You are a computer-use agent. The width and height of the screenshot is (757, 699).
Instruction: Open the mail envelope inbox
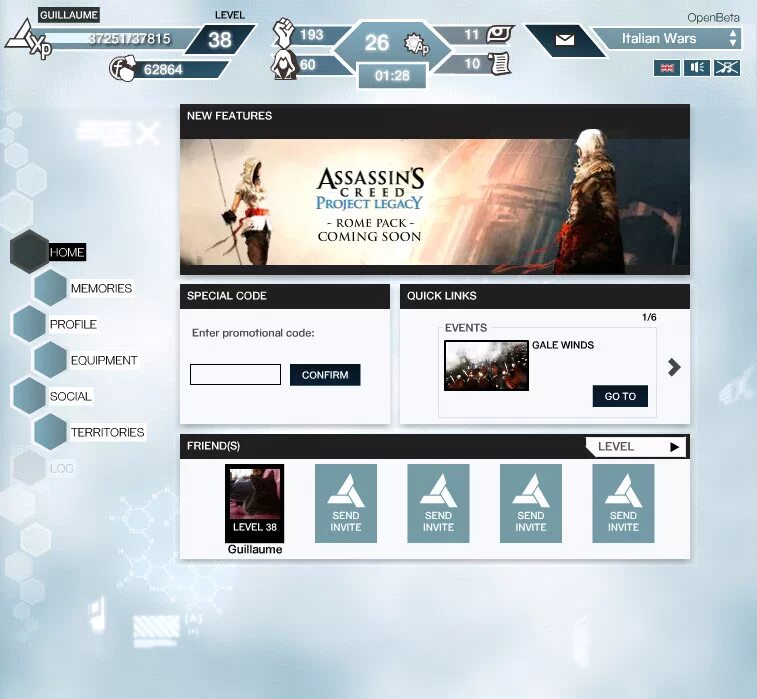[564, 40]
